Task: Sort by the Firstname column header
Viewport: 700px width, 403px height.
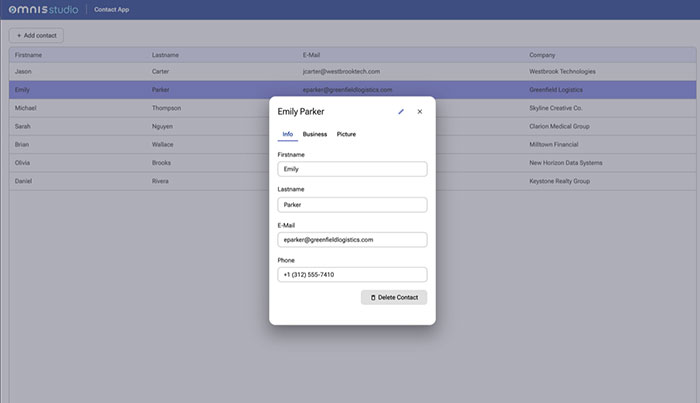Action: click(x=28, y=55)
